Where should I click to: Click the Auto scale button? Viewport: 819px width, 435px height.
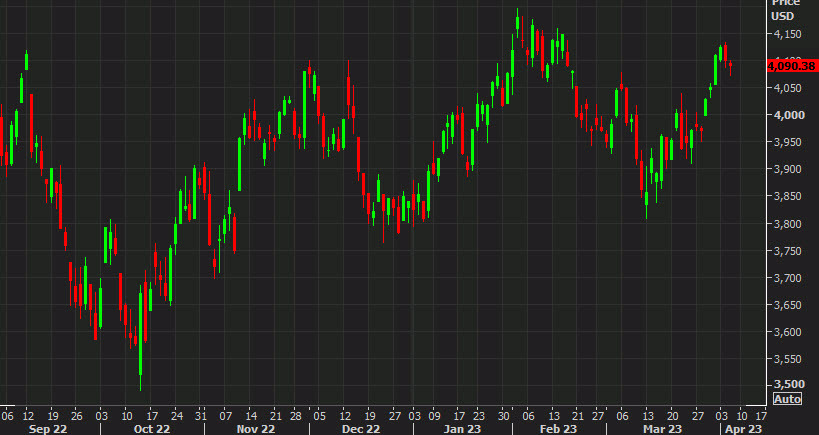(x=787, y=399)
